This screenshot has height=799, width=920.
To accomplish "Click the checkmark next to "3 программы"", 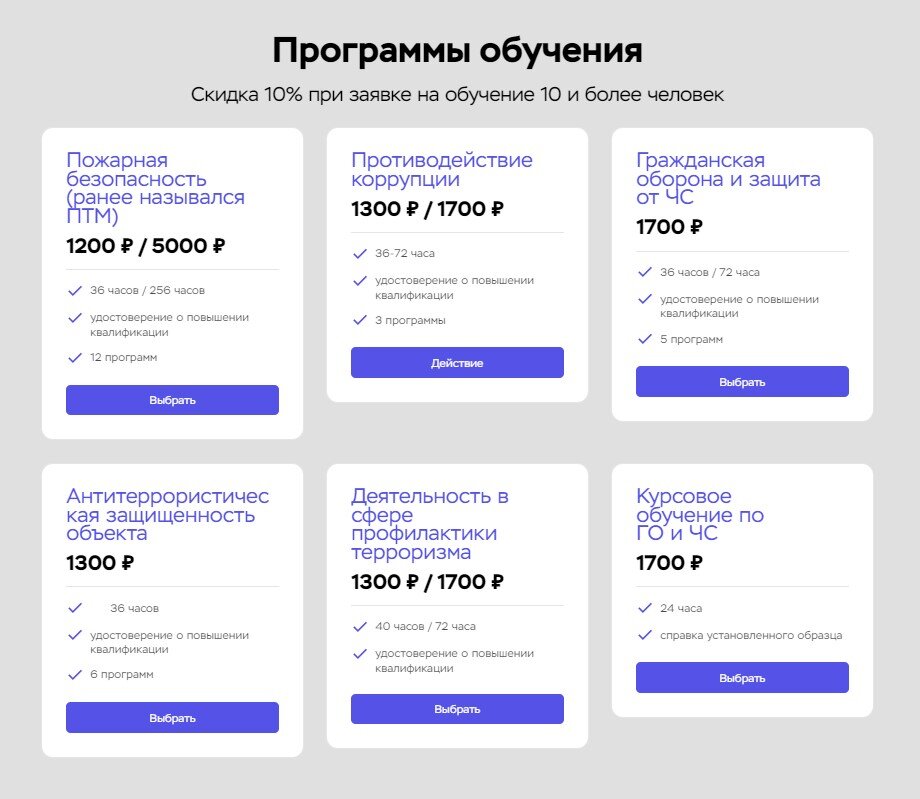I will pyautogui.click(x=358, y=320).
